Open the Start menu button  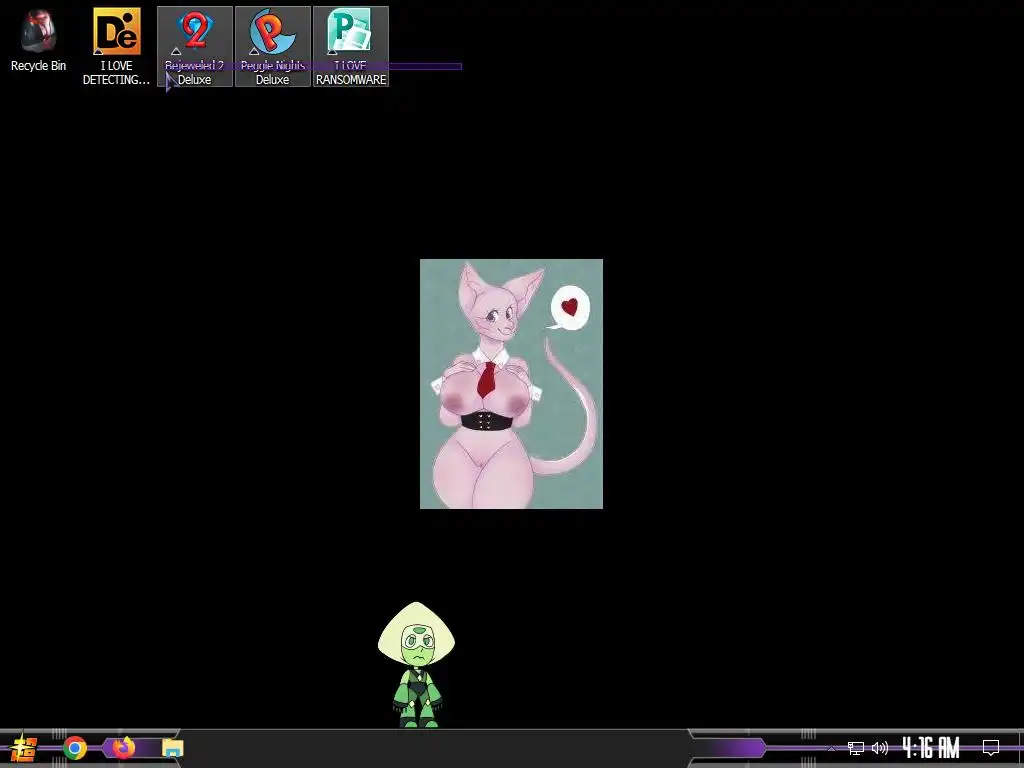click(24, 748)
